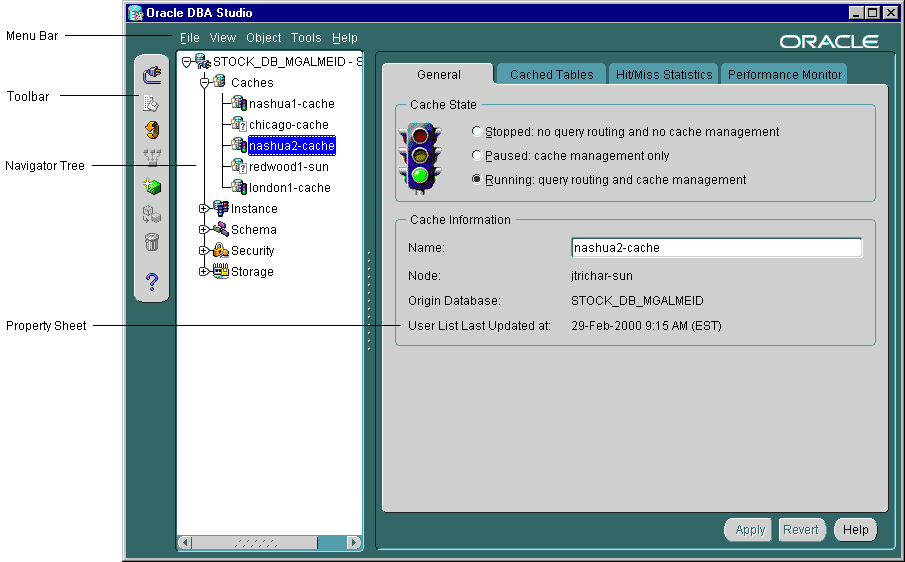Open the File menu
The image size is (905, 562).
point(189,38)
